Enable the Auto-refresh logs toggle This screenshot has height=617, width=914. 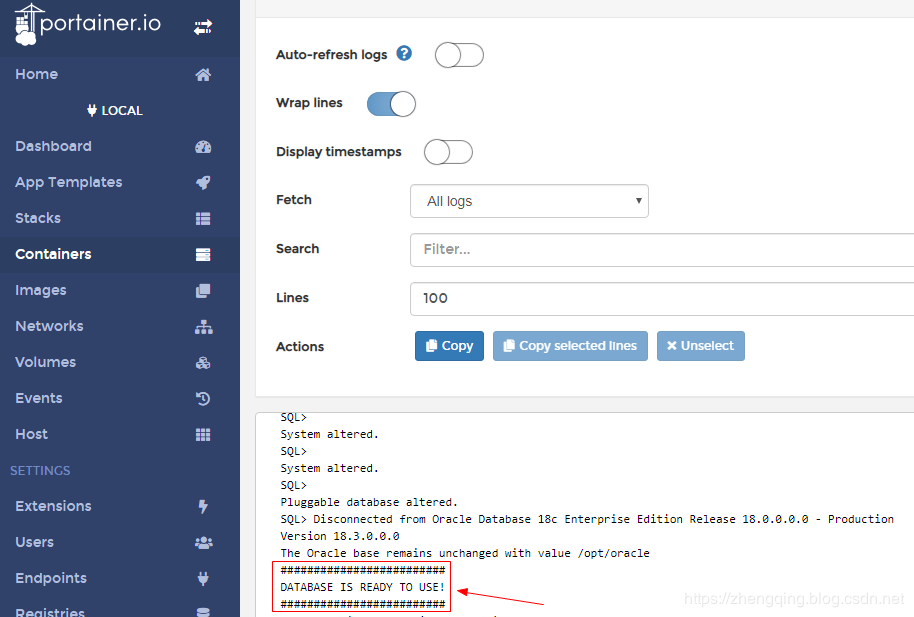[459, 55]
